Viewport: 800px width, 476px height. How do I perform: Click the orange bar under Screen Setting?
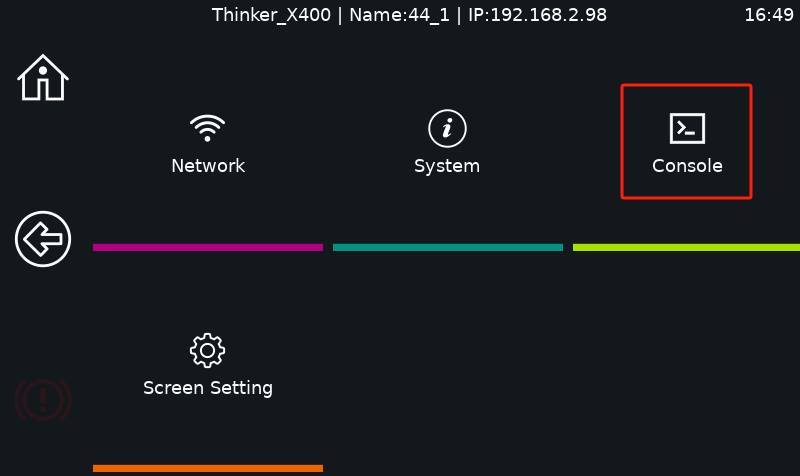[x=208, y=468]
